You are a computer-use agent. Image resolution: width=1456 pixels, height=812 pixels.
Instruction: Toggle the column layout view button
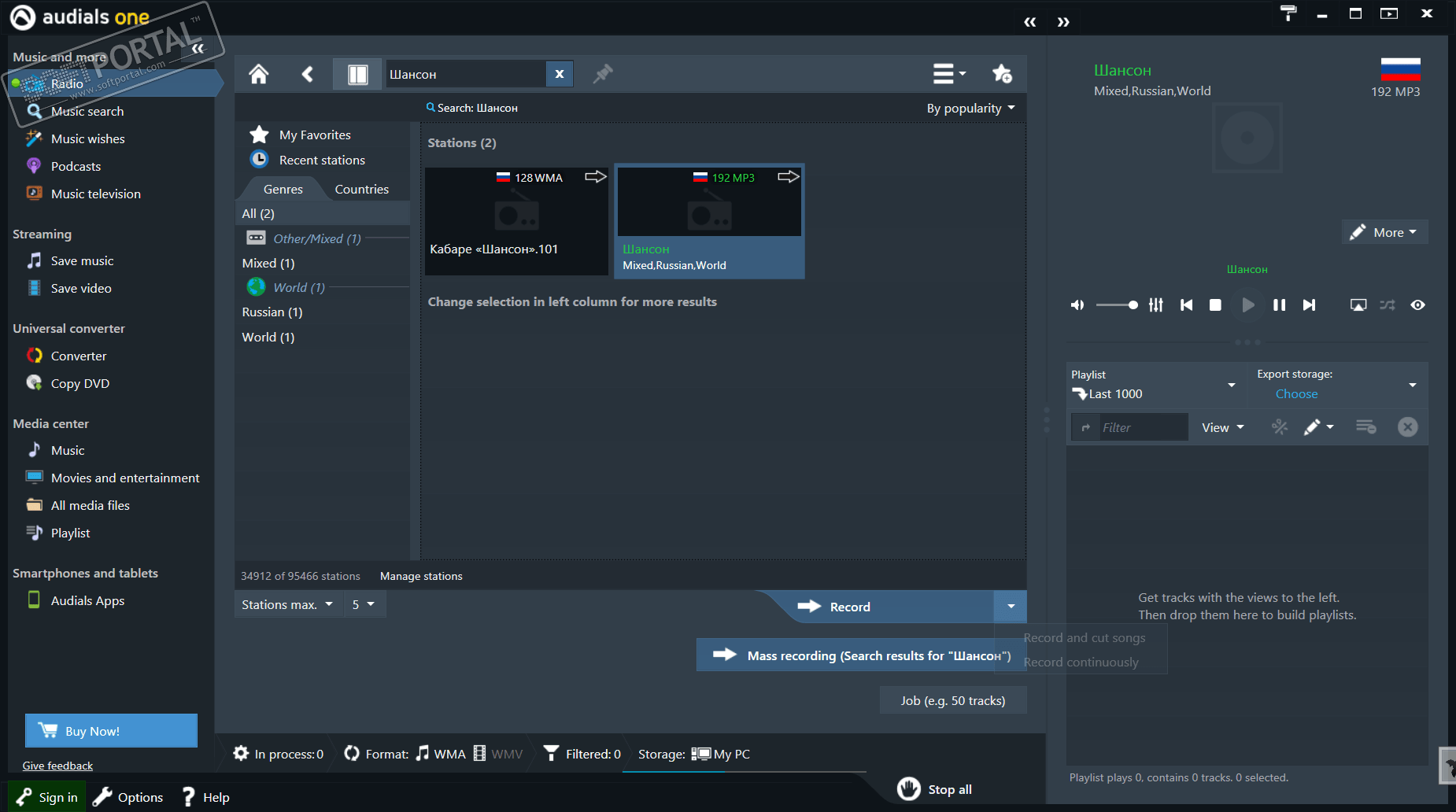358,74
